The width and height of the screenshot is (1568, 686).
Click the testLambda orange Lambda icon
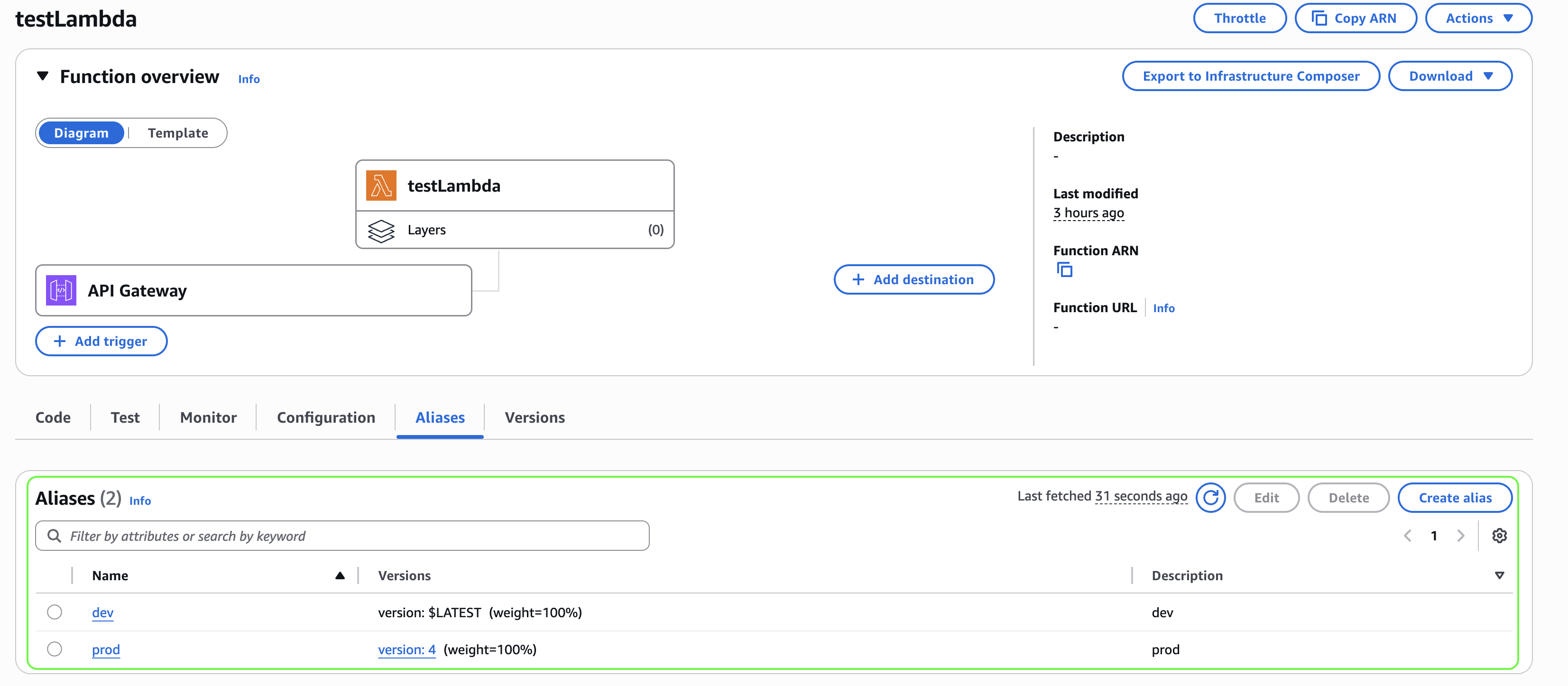coord(381,185)
